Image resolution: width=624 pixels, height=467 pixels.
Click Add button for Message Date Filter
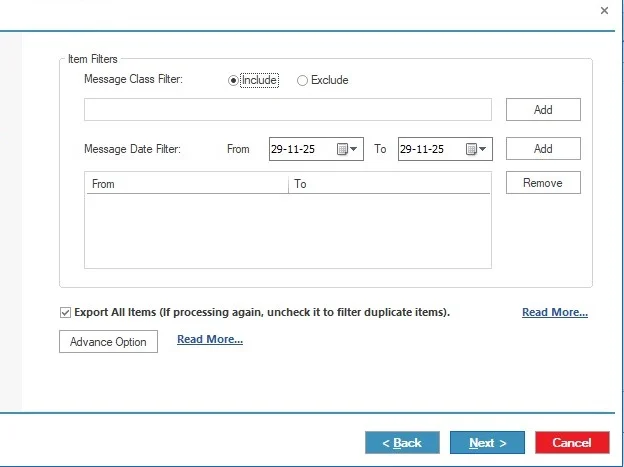click(543, 149)
